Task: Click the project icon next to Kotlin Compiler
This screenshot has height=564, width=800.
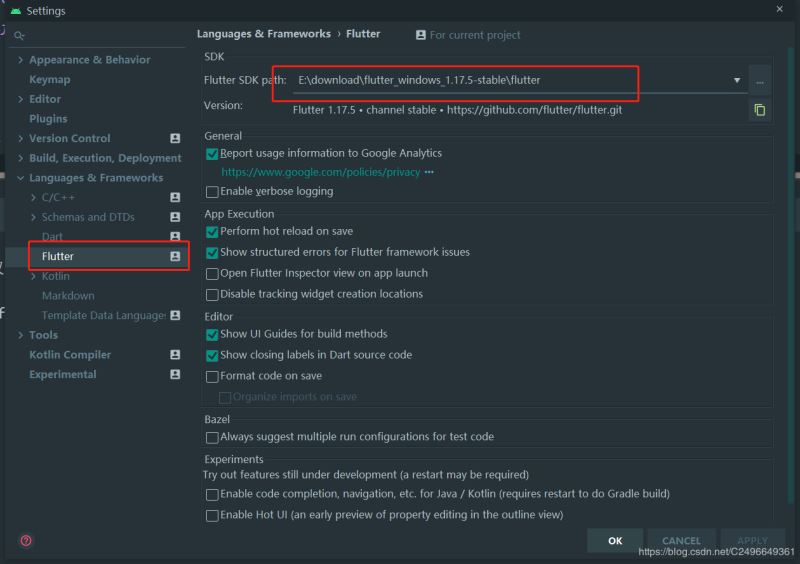Action: (175, 355)
